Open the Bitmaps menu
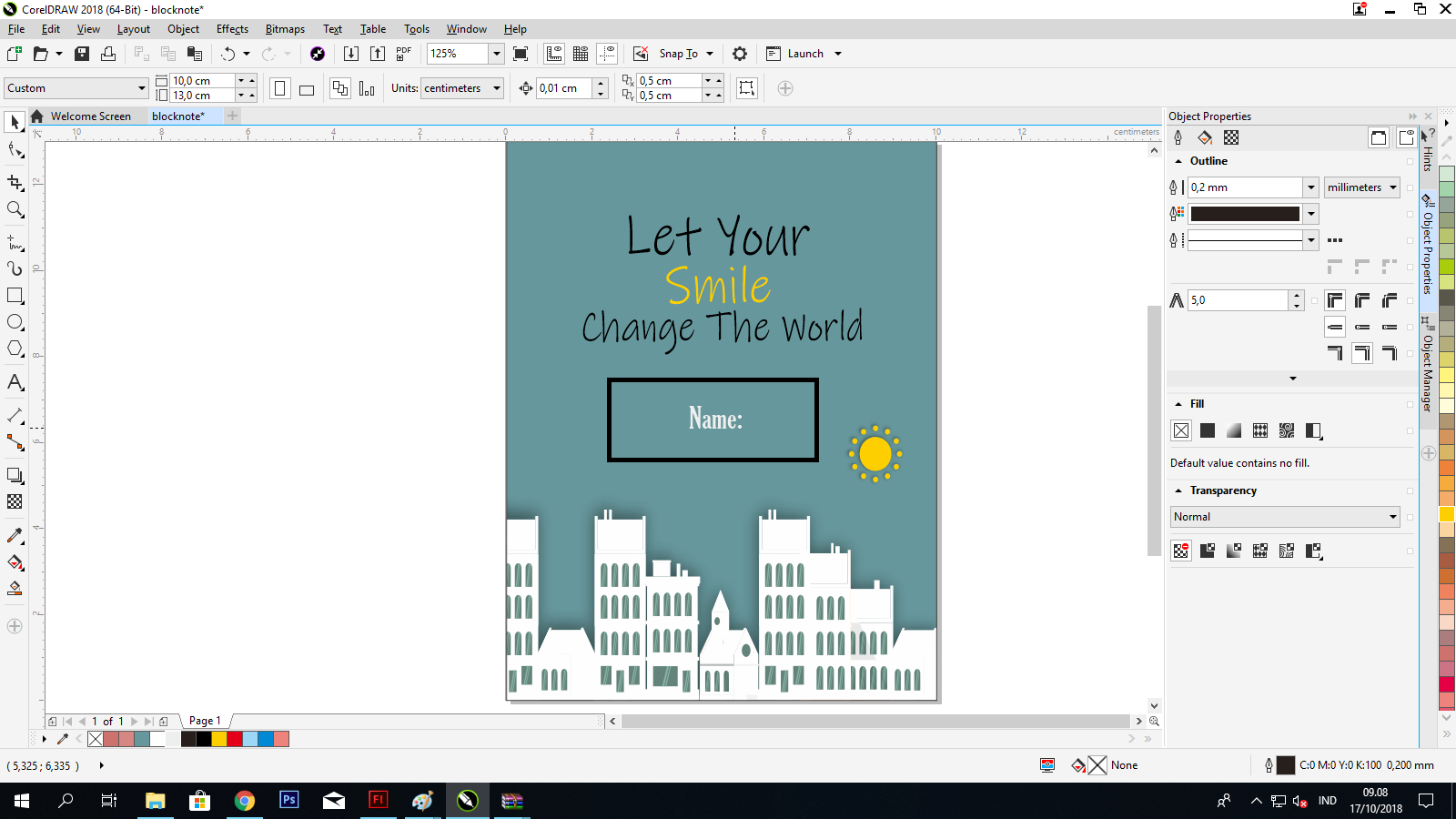 [285, 28]
